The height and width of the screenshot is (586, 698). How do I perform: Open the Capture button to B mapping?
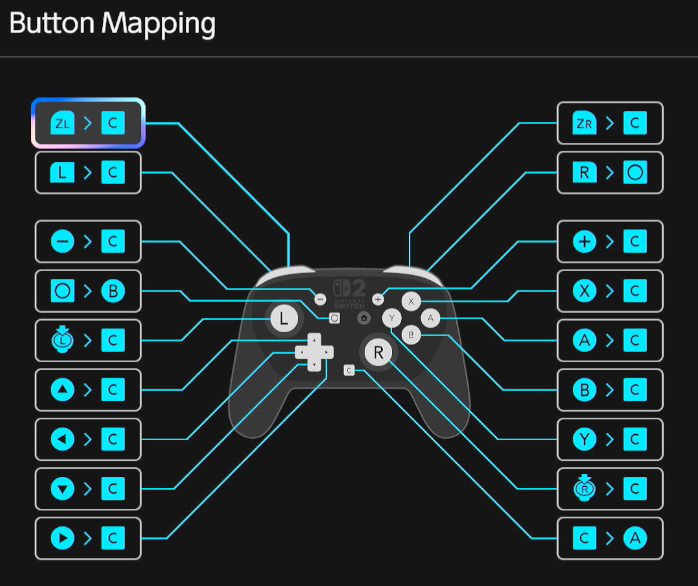[x=88, y=291]
